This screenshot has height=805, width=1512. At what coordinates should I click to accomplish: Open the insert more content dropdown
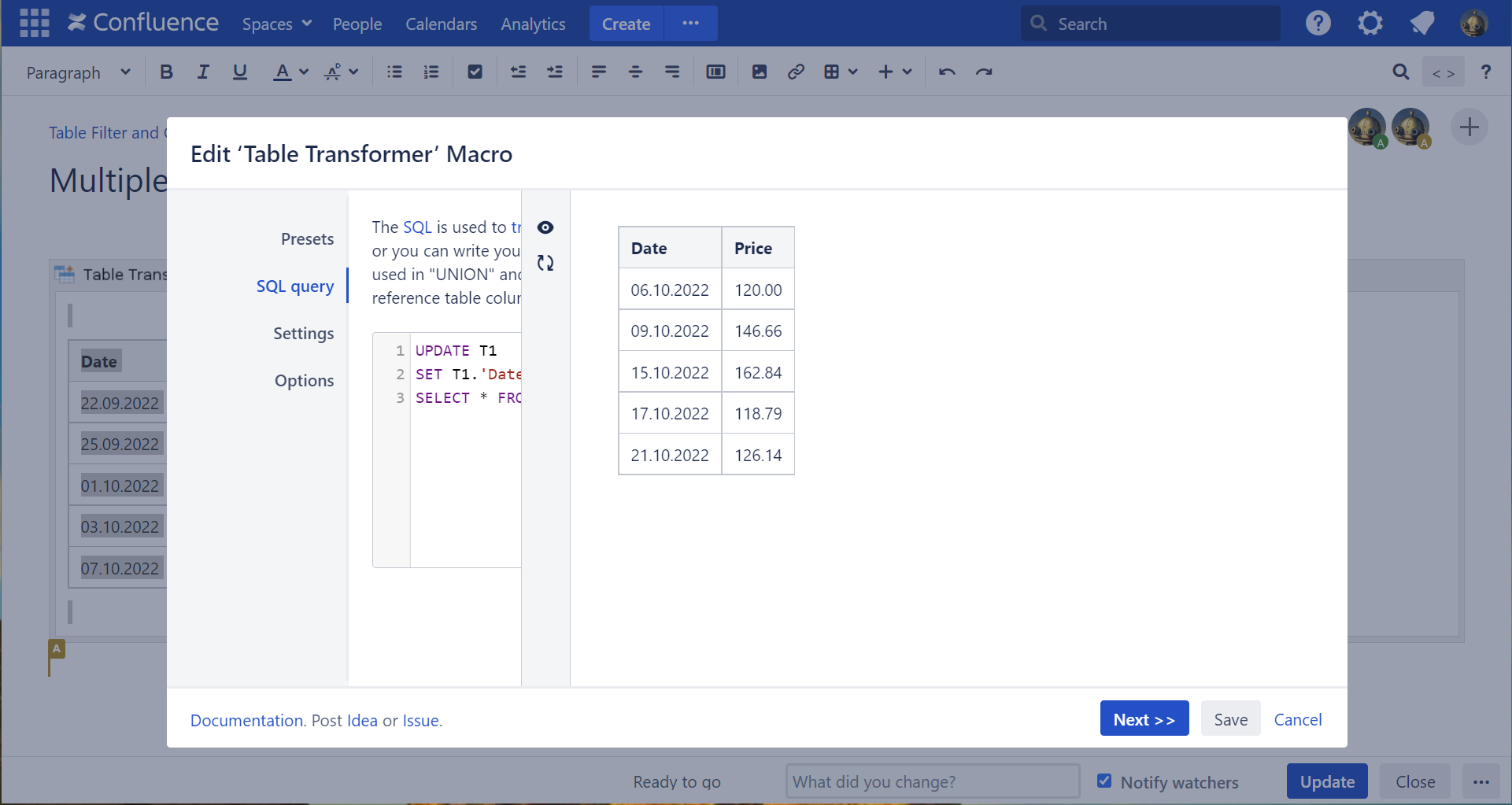895,72
